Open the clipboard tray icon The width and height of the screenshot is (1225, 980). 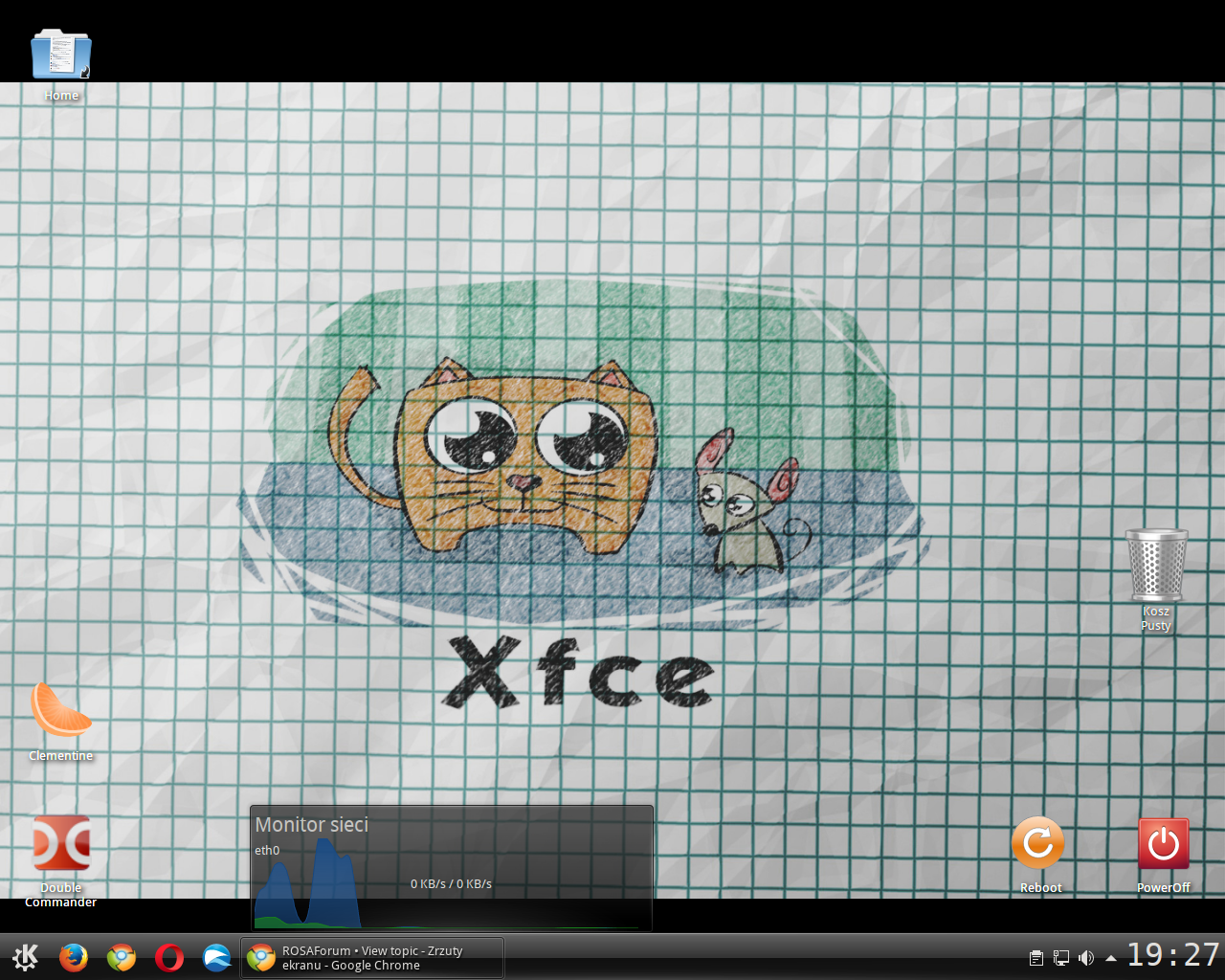pos(1036,958)
